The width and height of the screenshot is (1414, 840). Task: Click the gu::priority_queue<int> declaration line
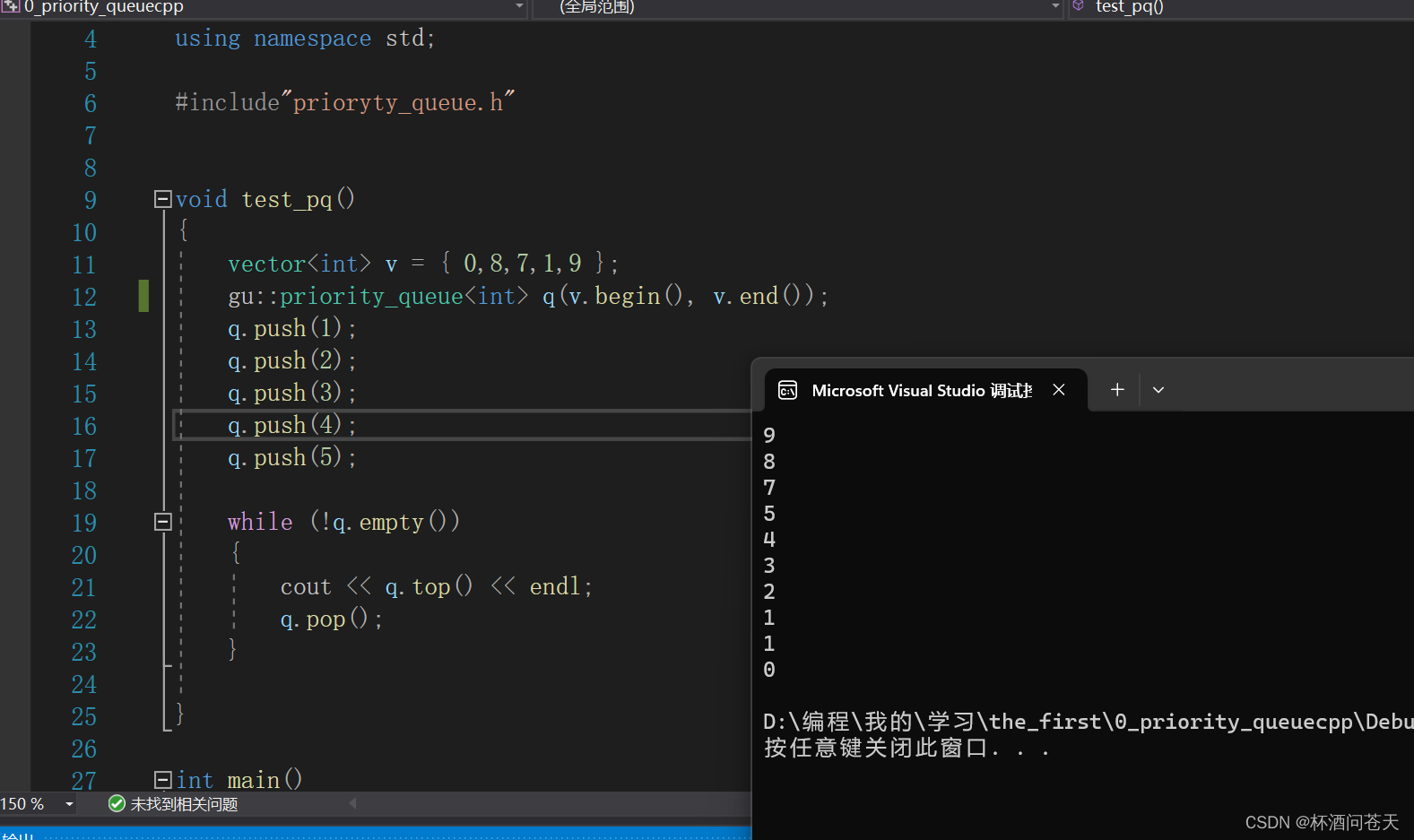click(x=528, y=296)
